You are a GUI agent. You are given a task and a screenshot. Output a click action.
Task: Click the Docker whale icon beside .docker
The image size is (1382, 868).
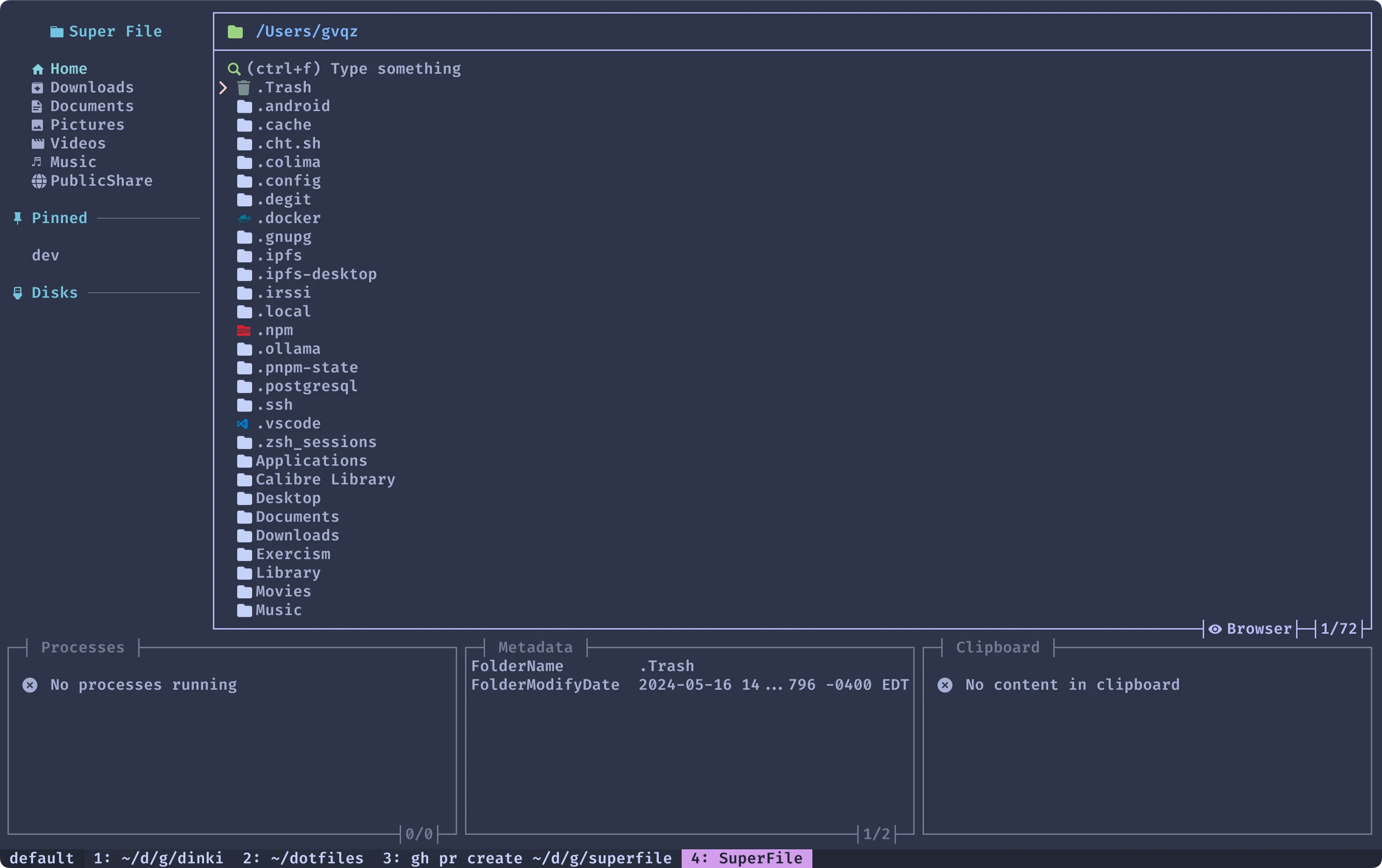pyautogui.click(x=243, y=218)
